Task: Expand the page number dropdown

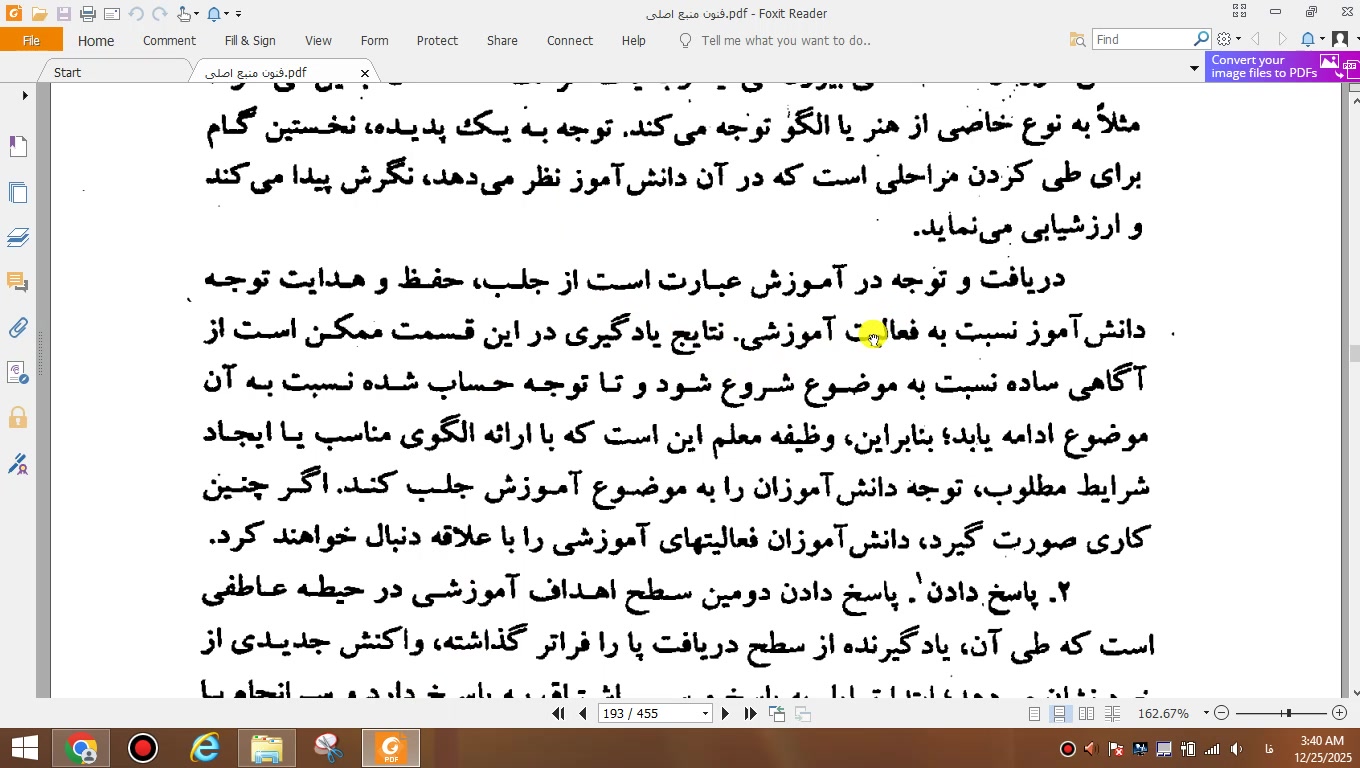Action: coord(705,713)
